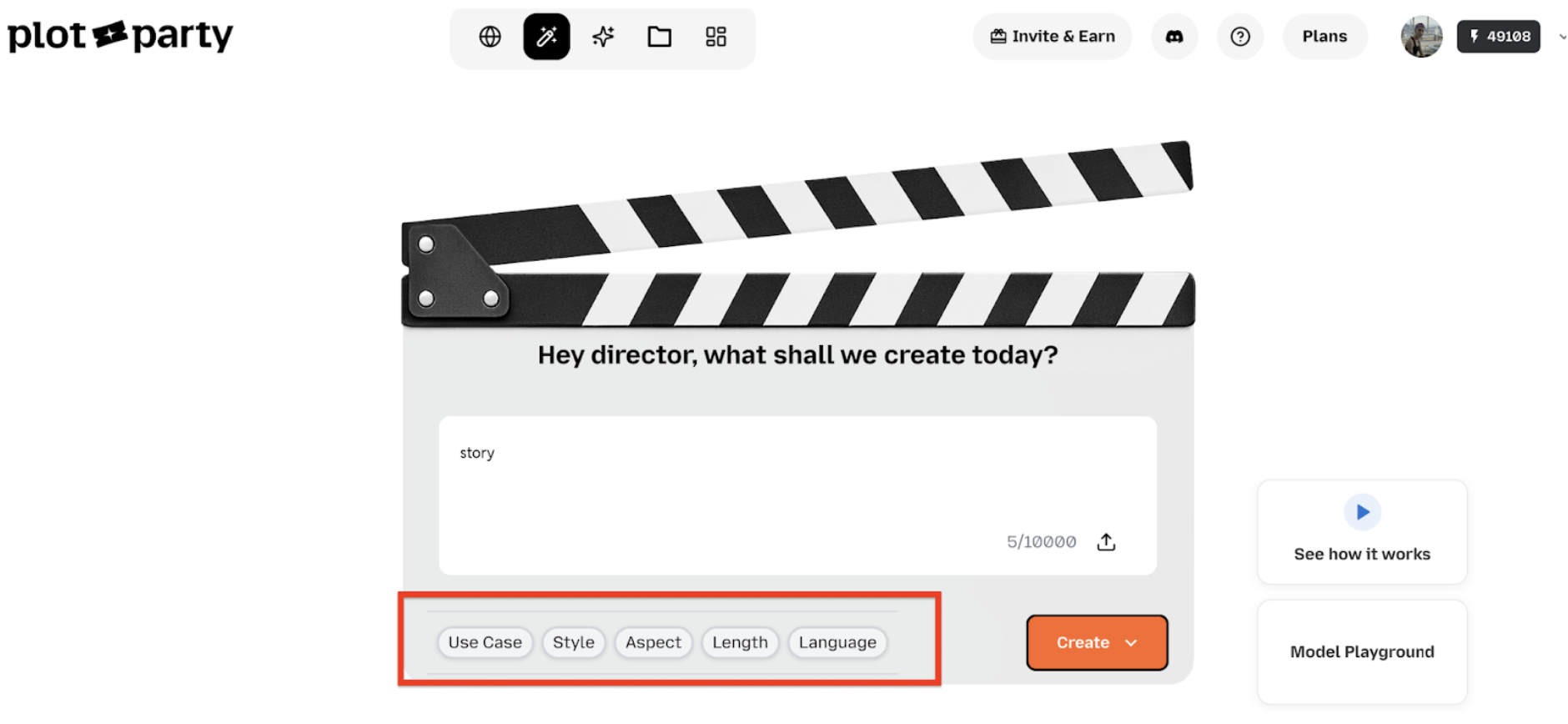Open the sparkles AI tools icon
This screenshot has width=1568, height=724.
603,37
